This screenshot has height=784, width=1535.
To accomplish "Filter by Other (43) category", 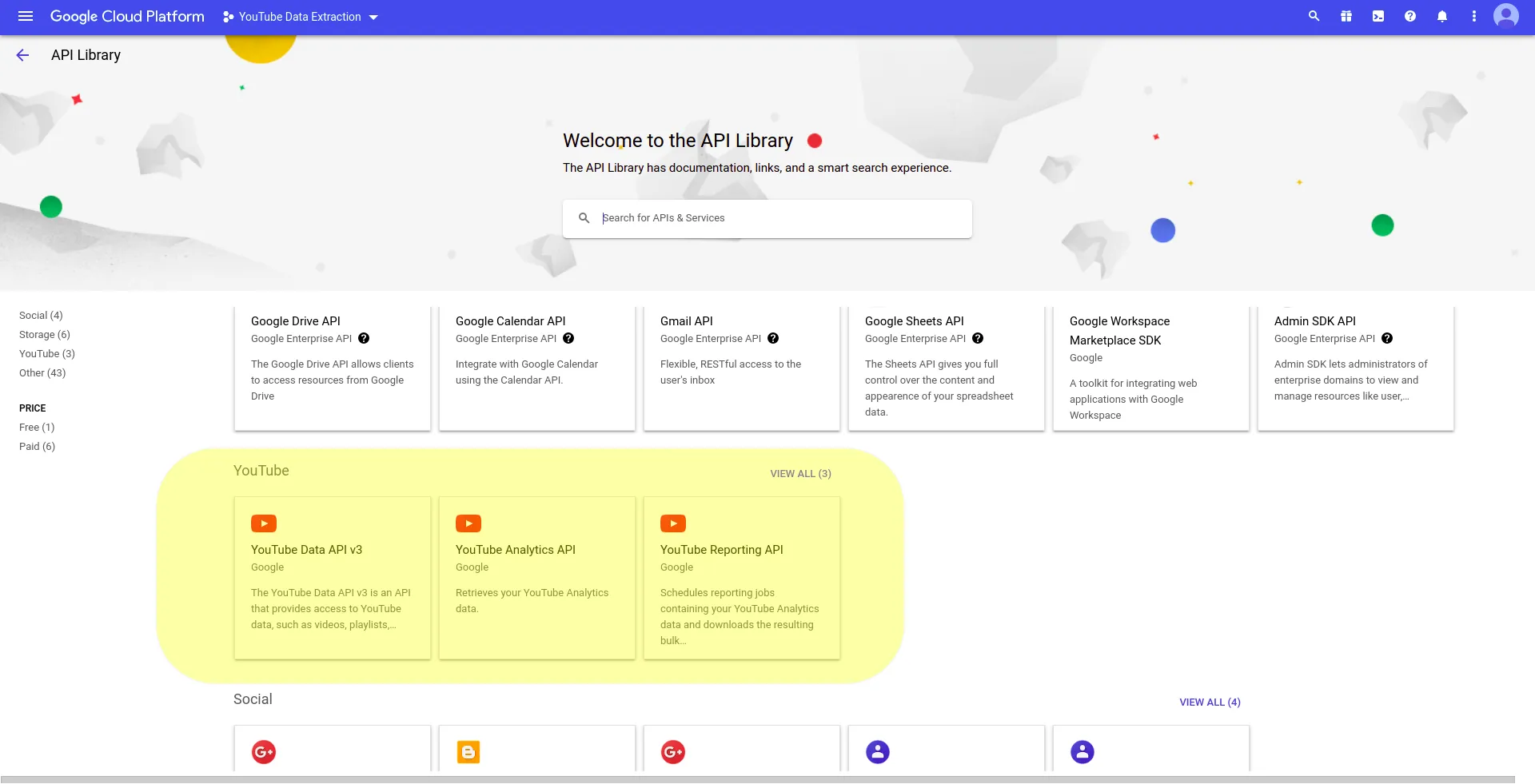I will click(42, 373).
